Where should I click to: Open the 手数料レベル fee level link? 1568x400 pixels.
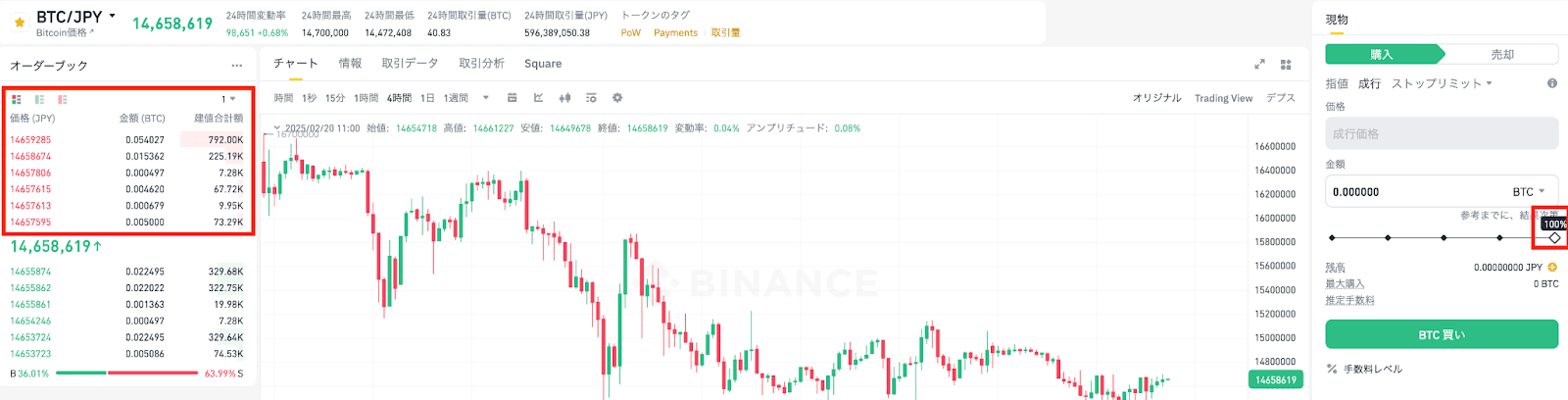pyautogui.click(x=1372, y=369)
